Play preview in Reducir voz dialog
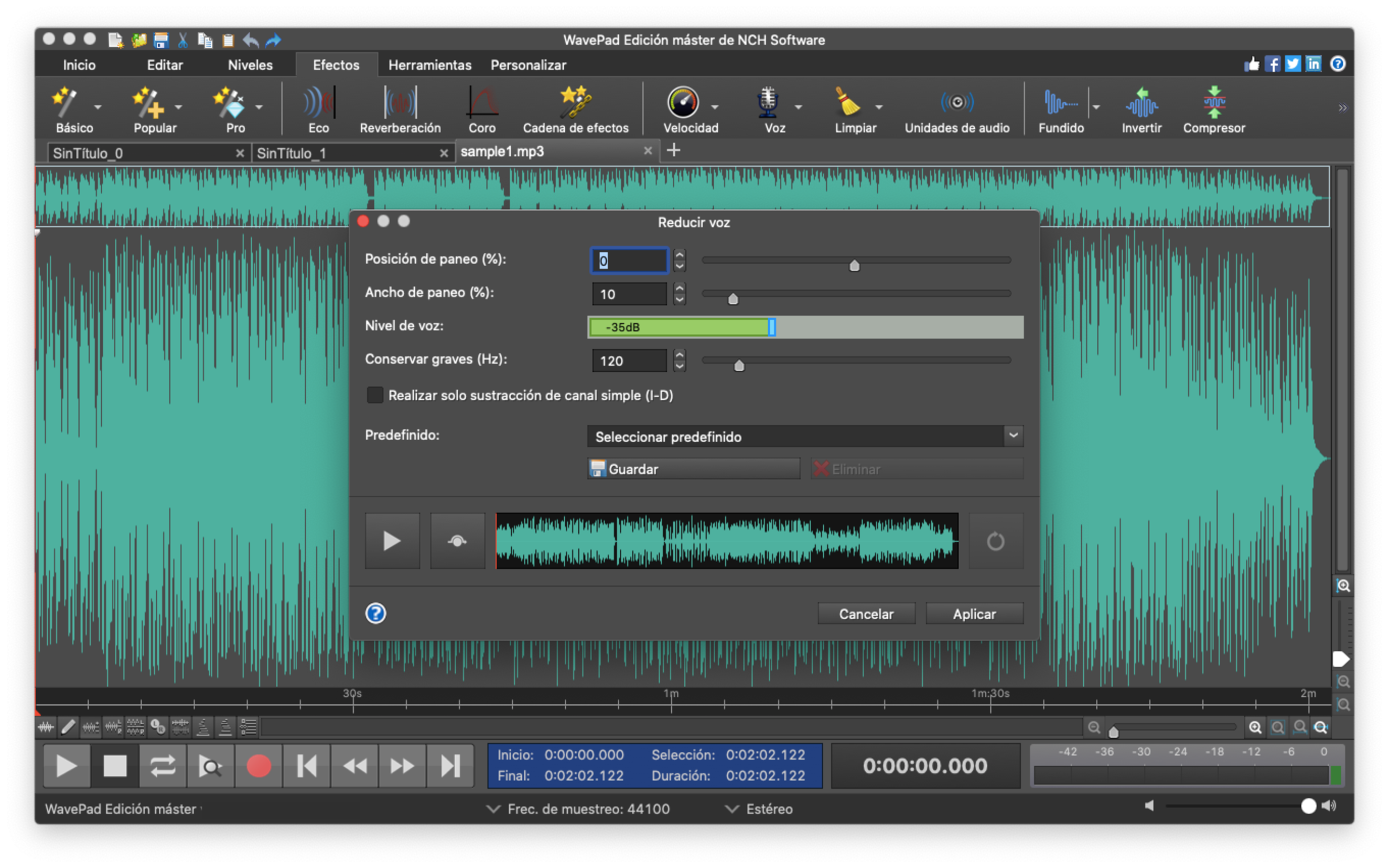Screen dimensions: 1389x868 [392, 541]
